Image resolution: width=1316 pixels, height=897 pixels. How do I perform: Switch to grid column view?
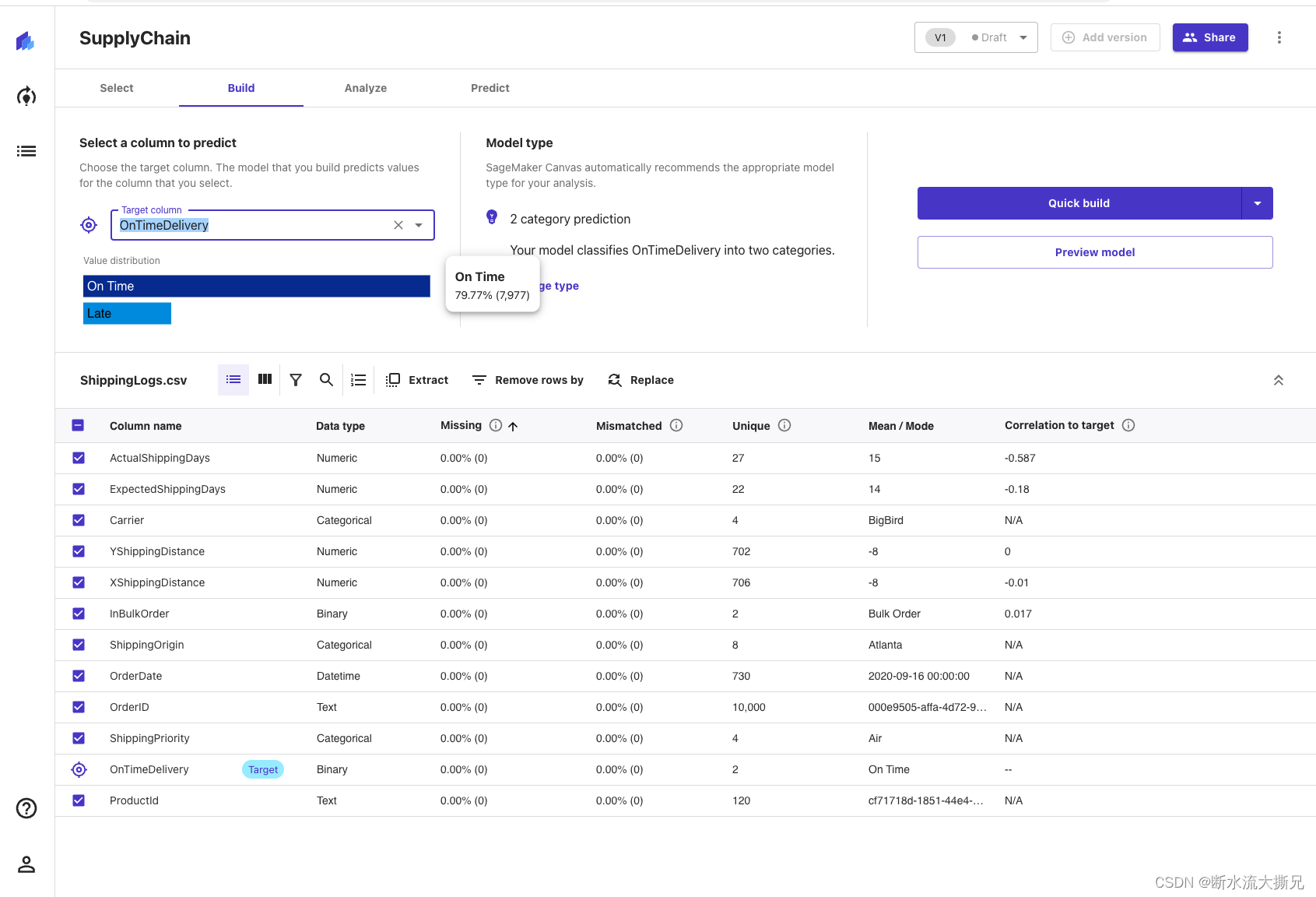coord(265,379)
